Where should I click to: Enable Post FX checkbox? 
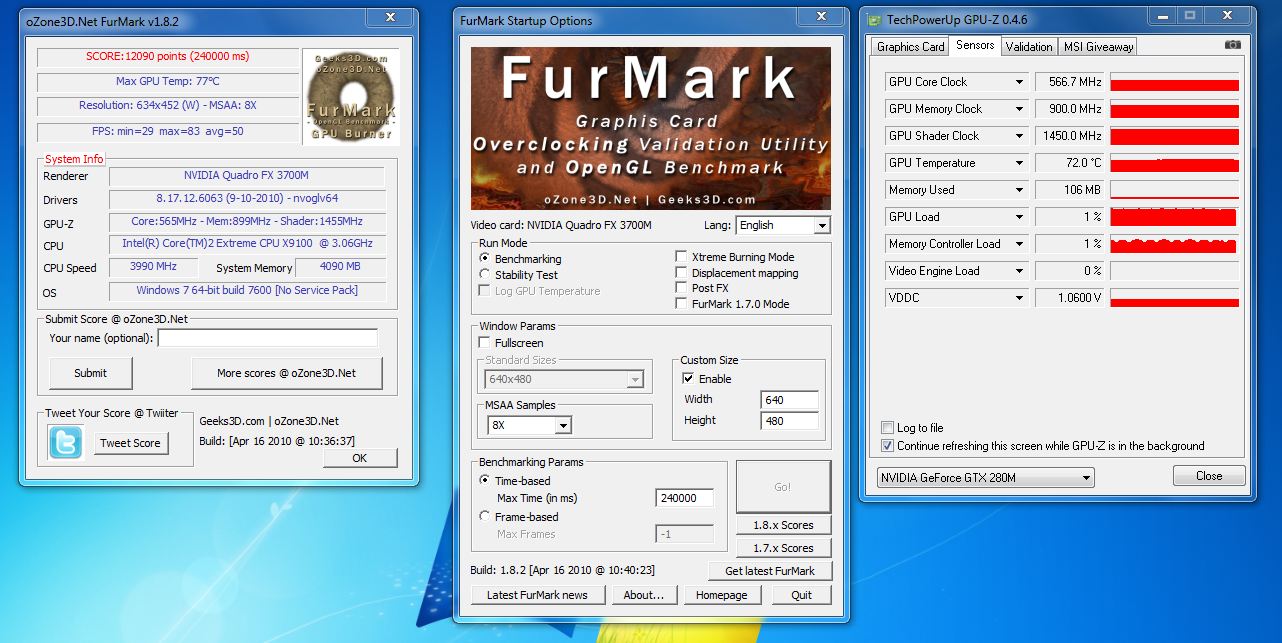point(682,288)
